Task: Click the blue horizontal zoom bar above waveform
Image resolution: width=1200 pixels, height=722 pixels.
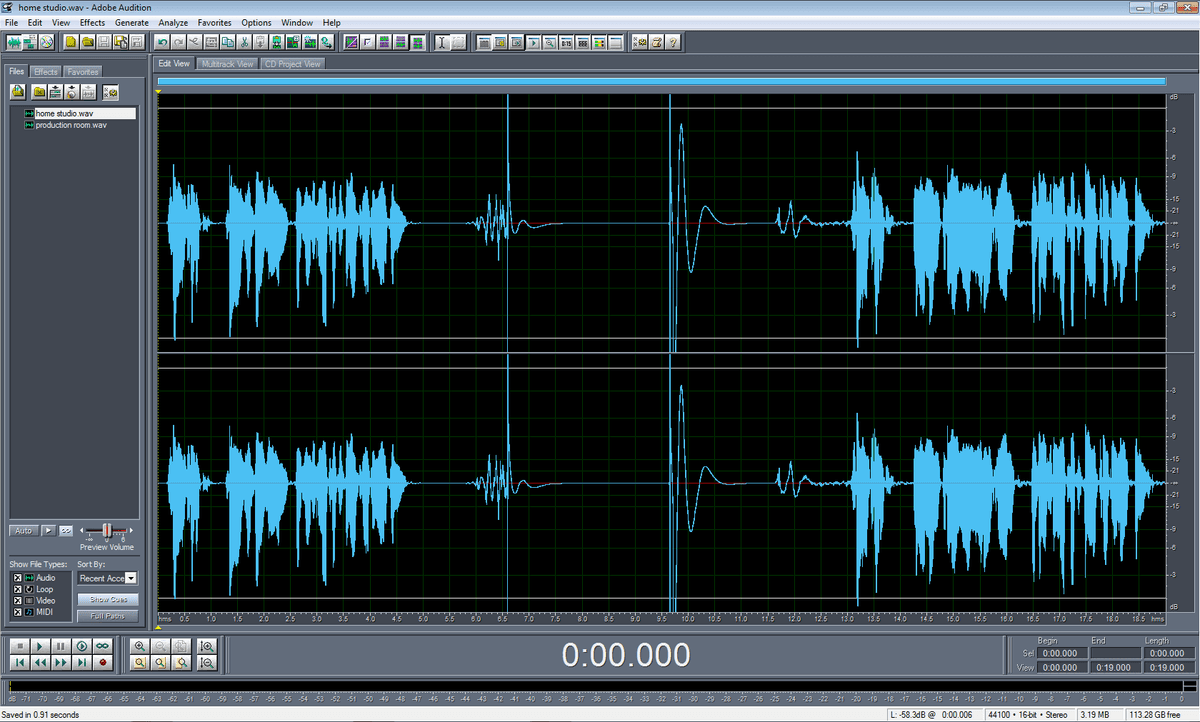Action: click(x=661, y=82)
